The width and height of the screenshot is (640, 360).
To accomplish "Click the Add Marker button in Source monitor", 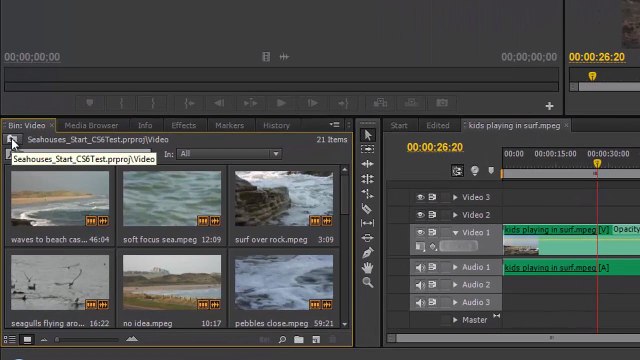I will pyautogui.click(x=90, y=103).
